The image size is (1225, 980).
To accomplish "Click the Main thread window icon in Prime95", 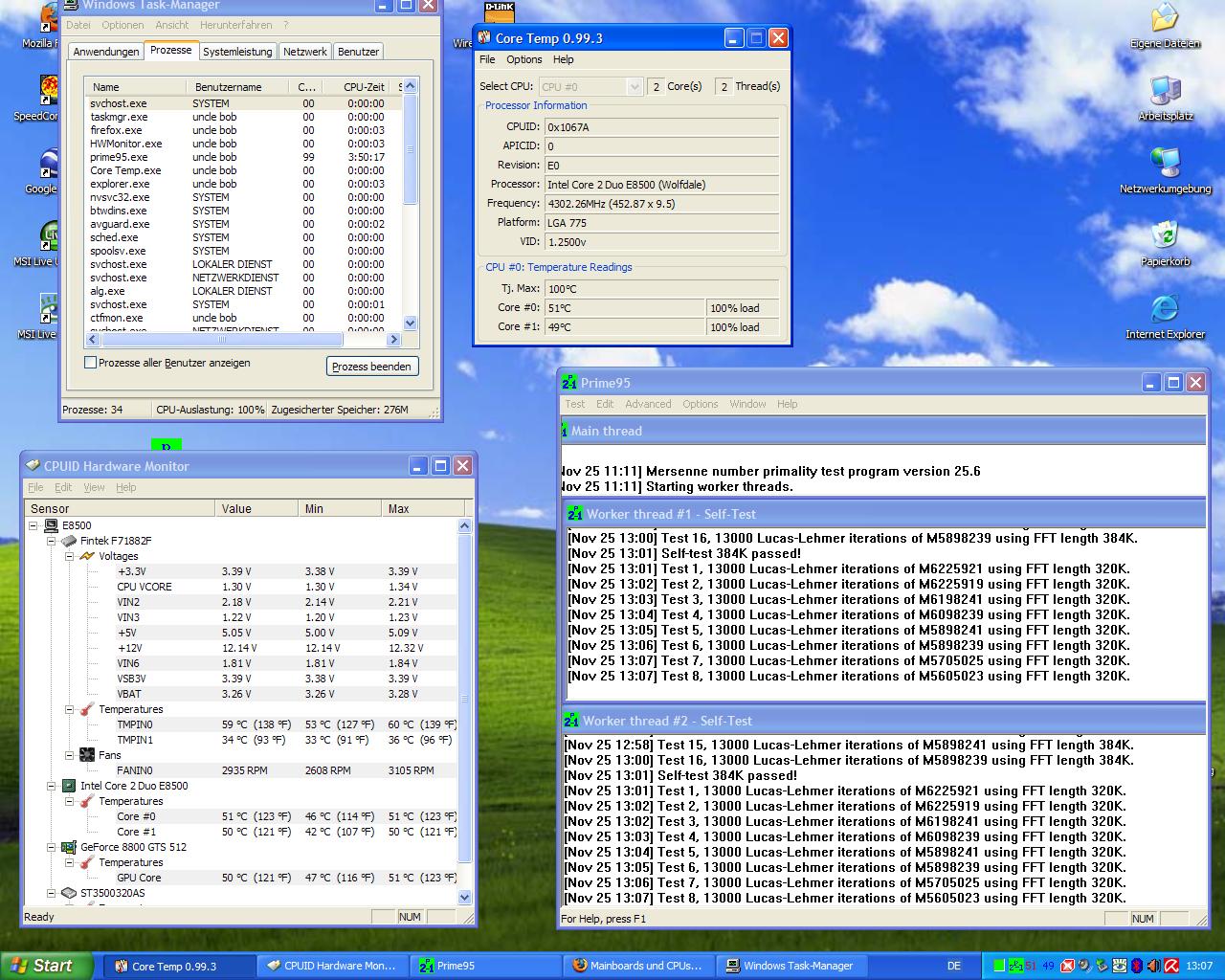I will click(x=565, y=431).
